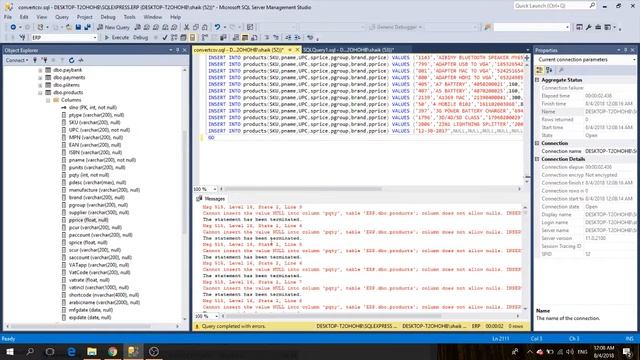Image resolution: width=640 pixels, height=360 pixels.
Task: Execute the current query
Action: coord(117,38)
